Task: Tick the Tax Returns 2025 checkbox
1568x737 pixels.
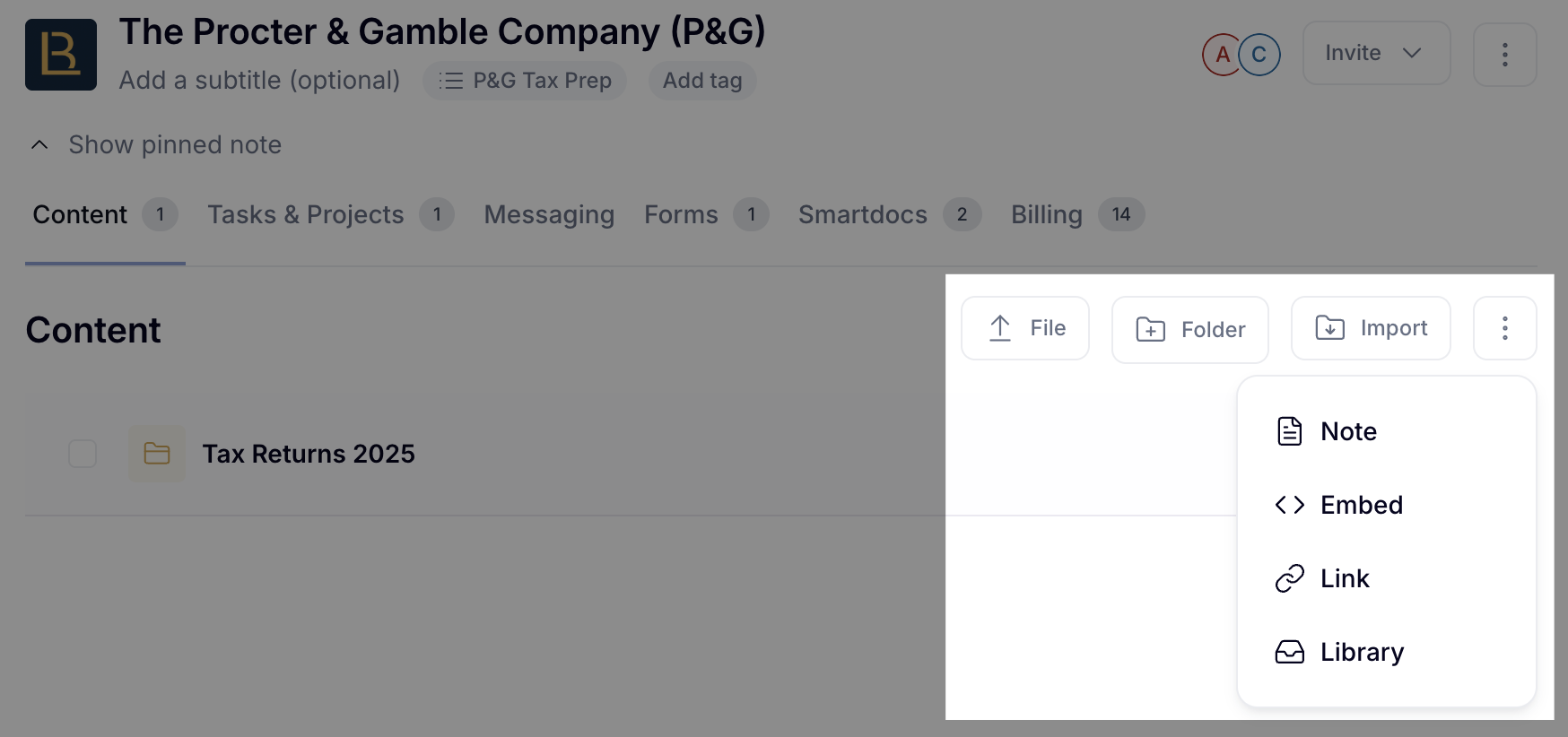Action: click(83, 454)
